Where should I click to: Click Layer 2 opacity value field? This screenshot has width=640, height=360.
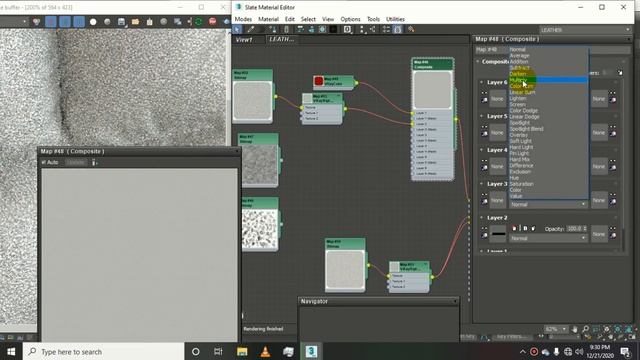[575, 229]
